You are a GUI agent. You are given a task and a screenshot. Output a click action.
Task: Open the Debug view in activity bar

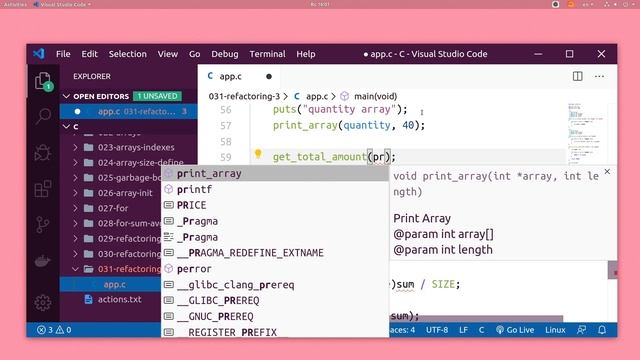pyautogui.click(x=43, y=153)
